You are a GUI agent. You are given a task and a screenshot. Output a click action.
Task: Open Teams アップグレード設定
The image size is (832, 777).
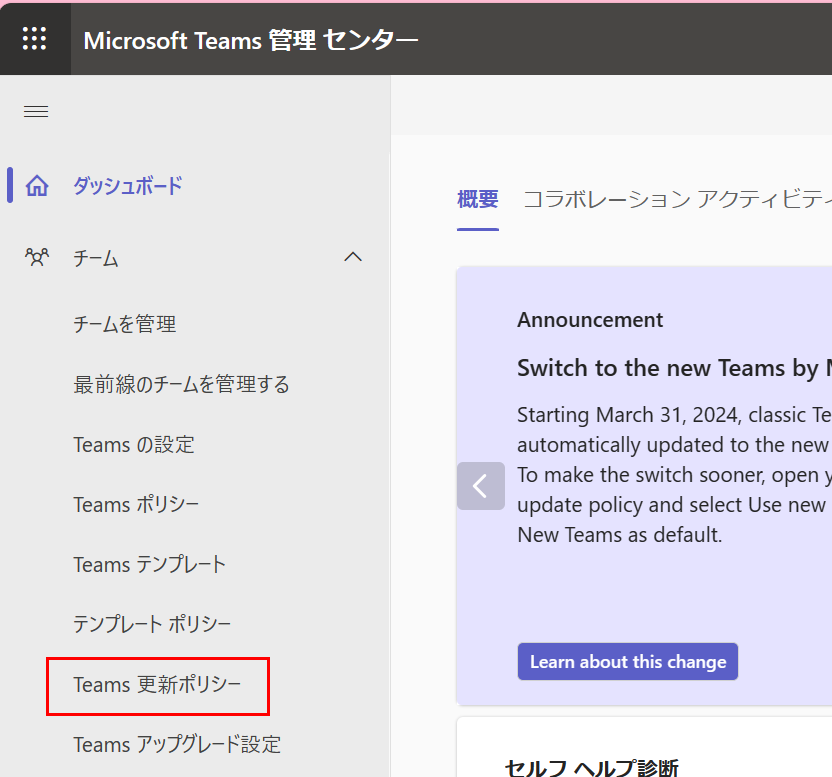[177, 744]
